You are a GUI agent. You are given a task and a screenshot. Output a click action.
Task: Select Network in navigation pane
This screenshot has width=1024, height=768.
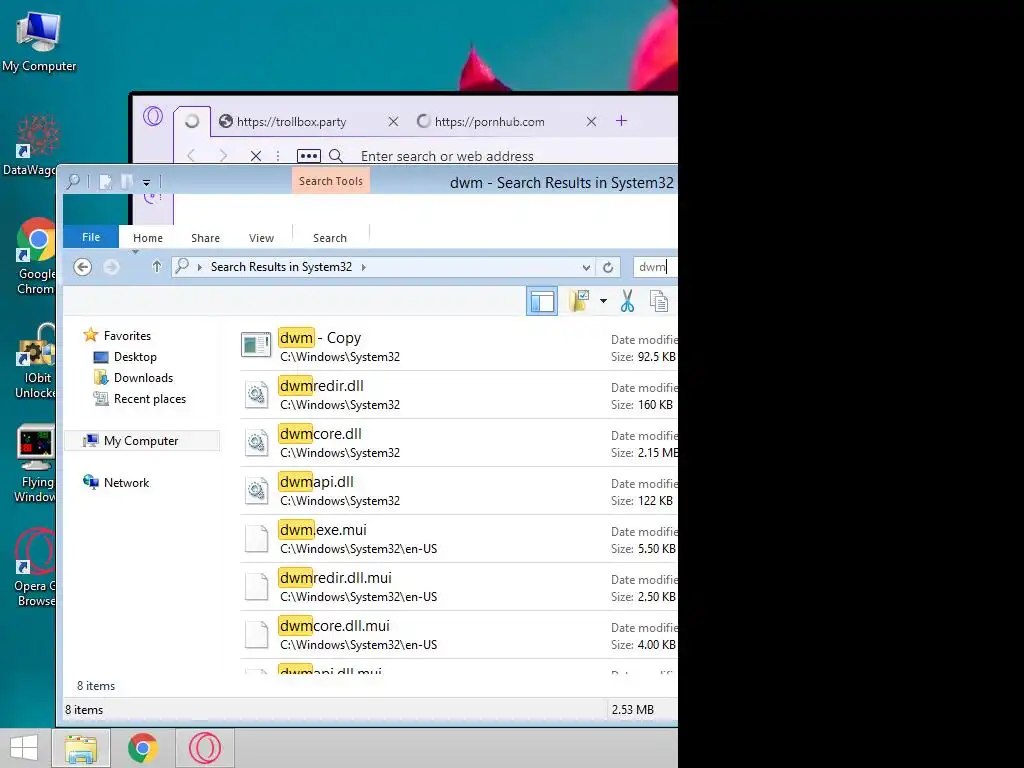[126, 483]
